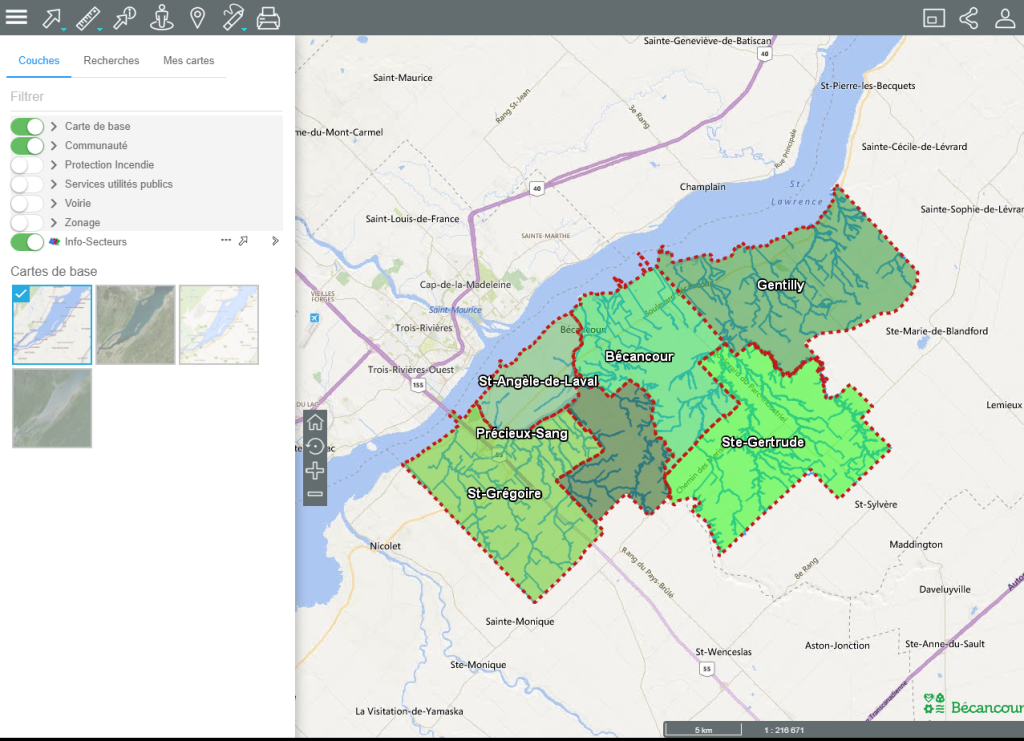Click the zoom in button on the map

coord(315,470)
